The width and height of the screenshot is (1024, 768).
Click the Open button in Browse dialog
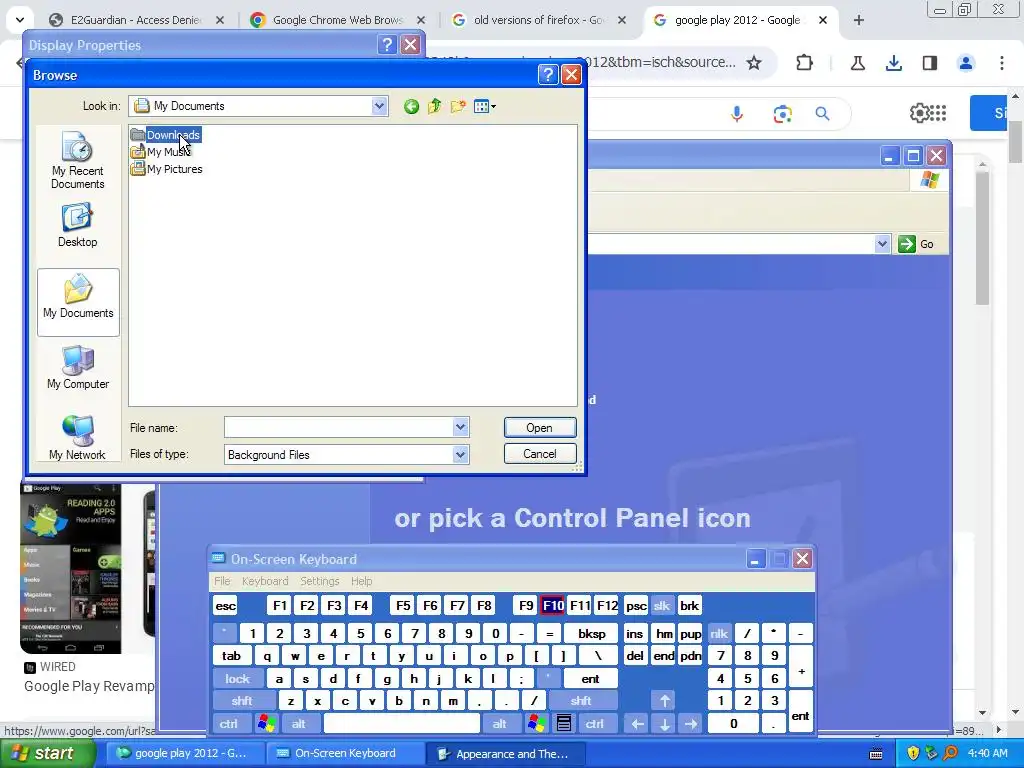pyautogui.click(x=540, y=428)
